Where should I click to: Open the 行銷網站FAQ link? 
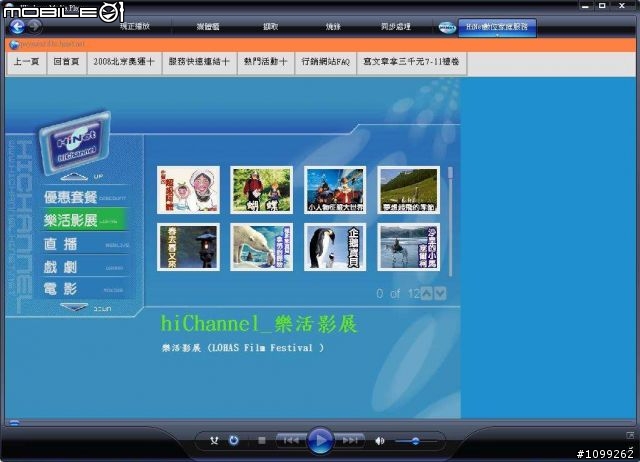coord(325,62)
